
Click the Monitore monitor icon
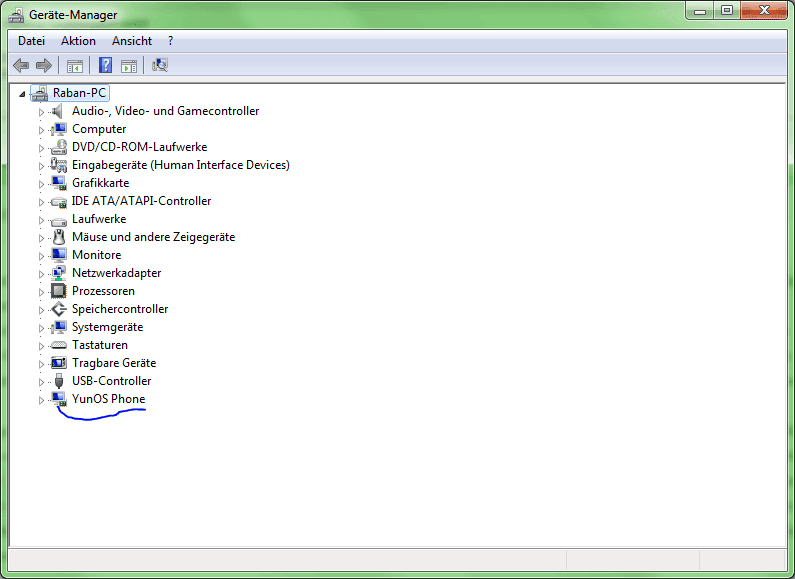click(59, 255)
